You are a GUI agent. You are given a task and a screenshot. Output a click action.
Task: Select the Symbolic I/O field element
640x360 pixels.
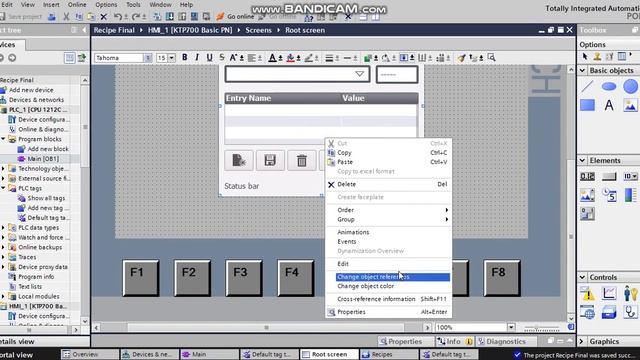pos(630,176)
